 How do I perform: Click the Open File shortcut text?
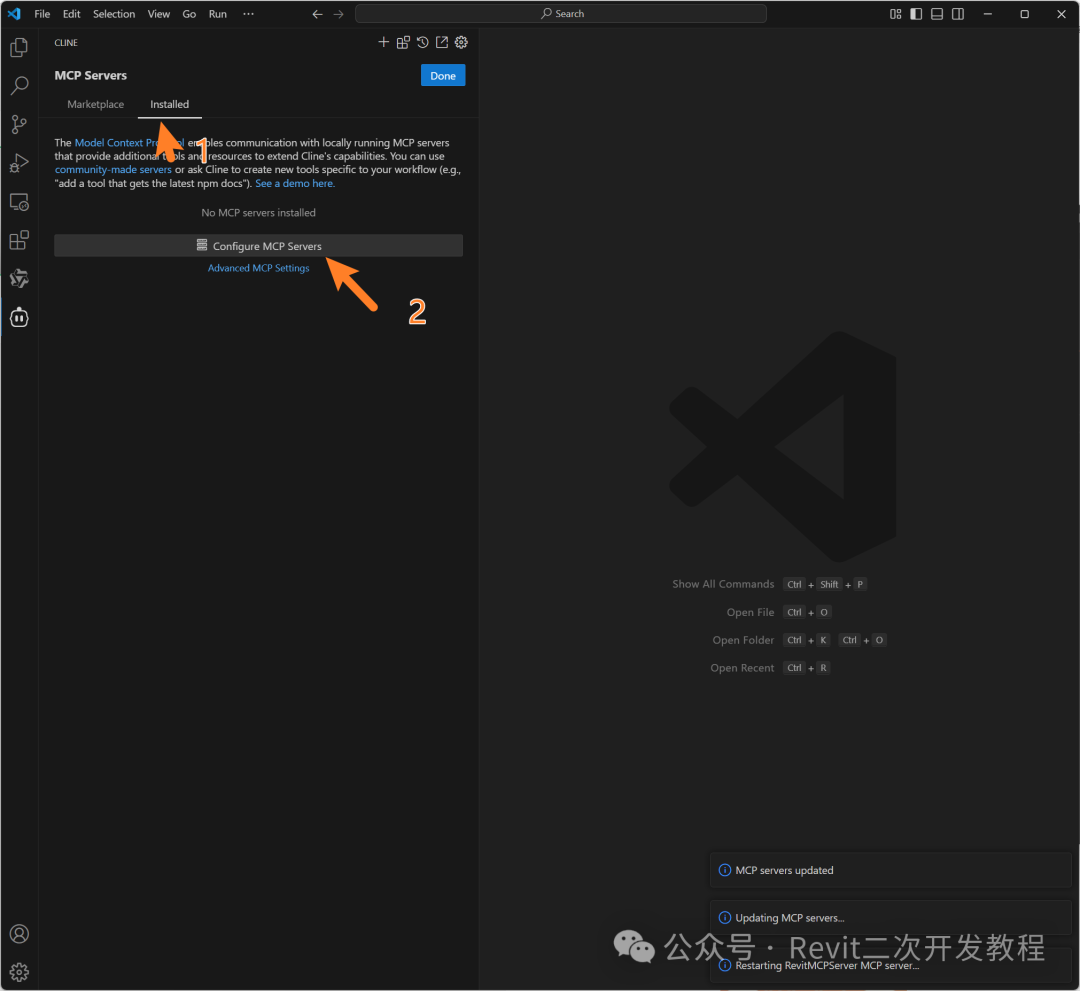(x=750, y=612)
